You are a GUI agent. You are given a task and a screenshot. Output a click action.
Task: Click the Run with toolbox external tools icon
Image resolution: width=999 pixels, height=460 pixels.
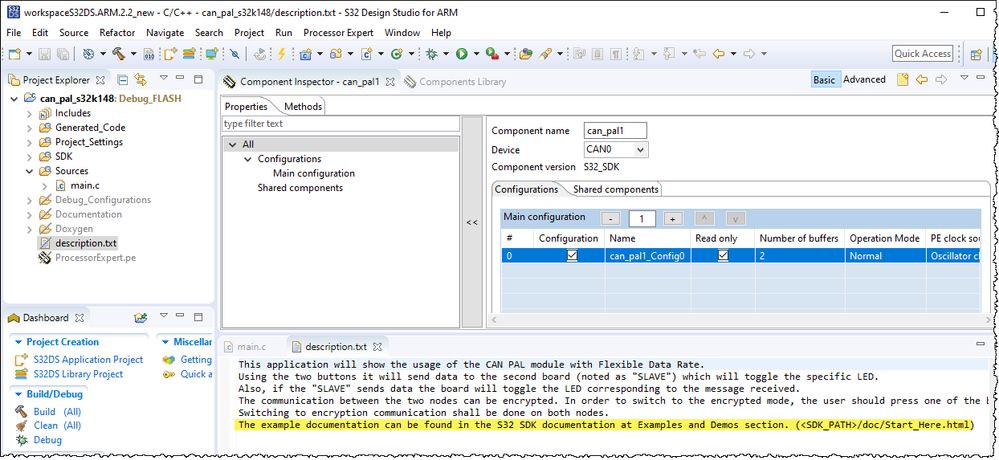(x=492, y=54)
